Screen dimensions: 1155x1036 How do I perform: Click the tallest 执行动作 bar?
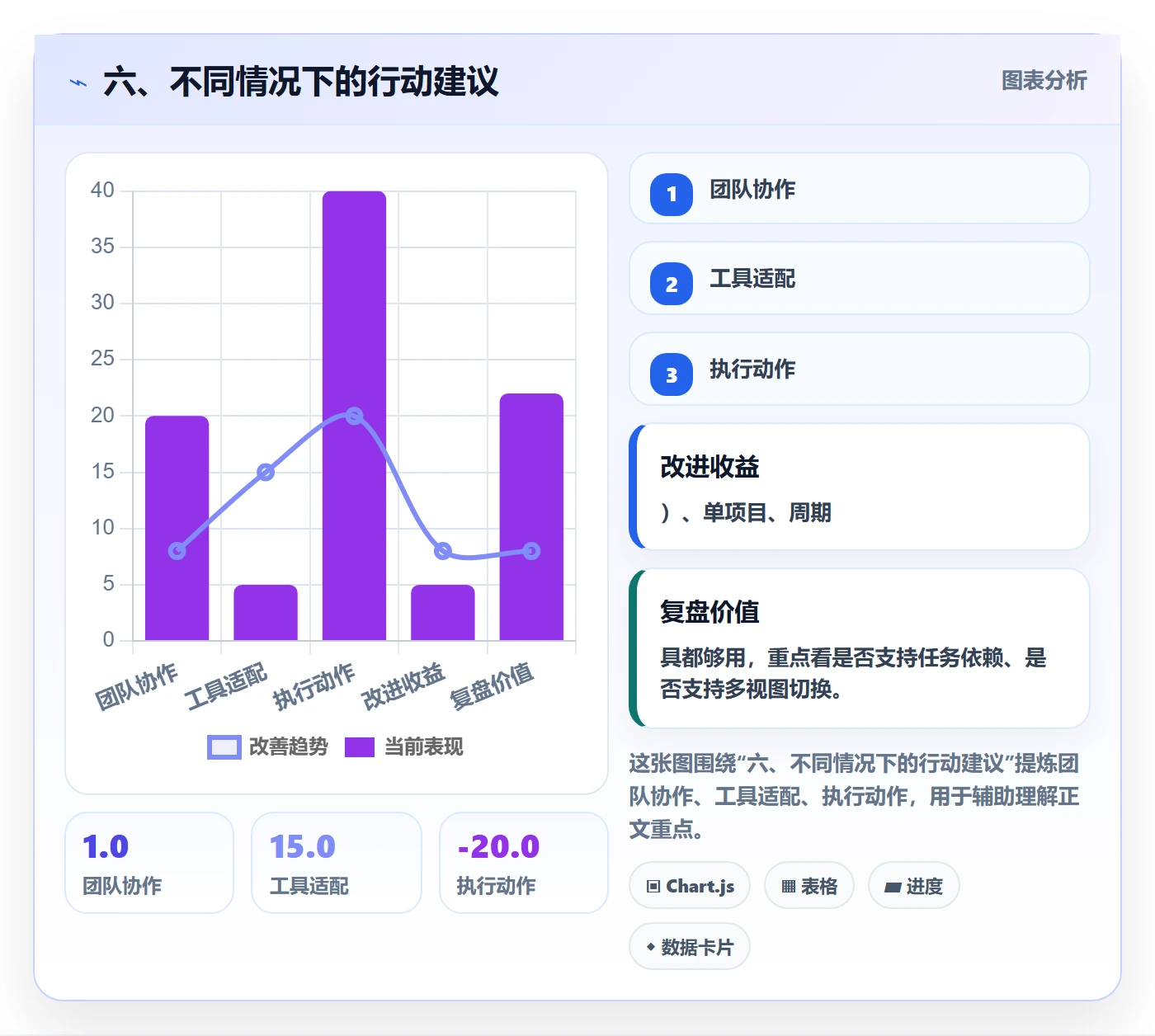pyautogui.click(x=354, y=416)
